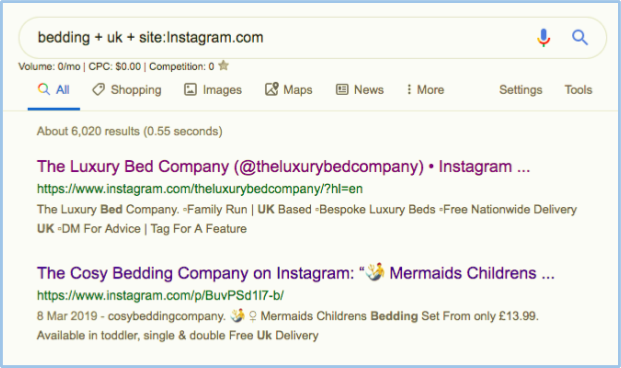Screen dimensions: 621x368
Task: Switch to the Shopping tab
Action: pos(127,90)
